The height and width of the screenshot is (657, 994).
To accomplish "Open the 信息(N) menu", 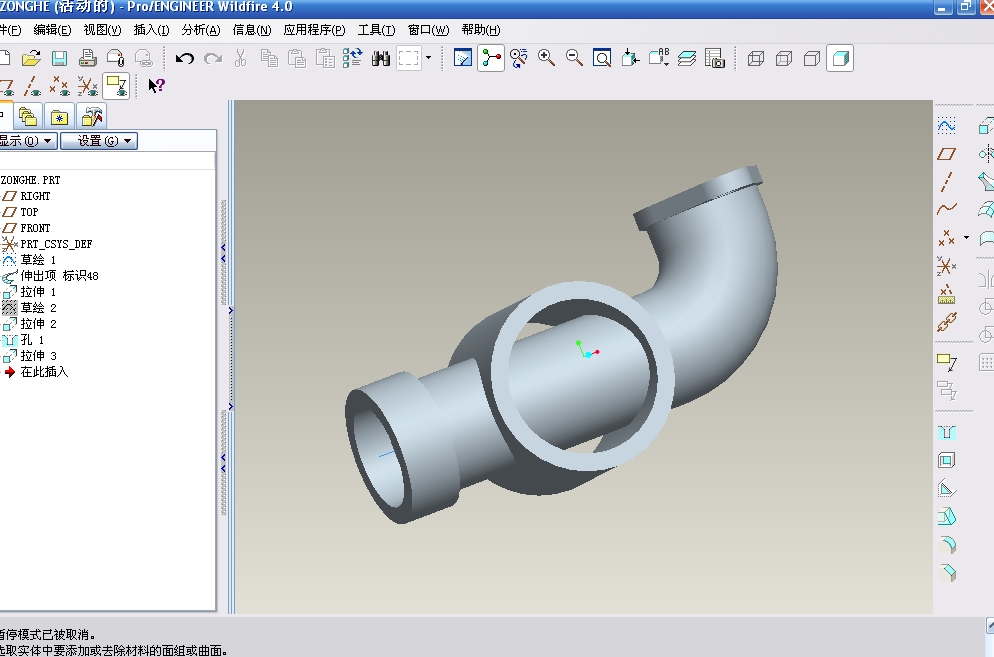I will pos(252,30).
